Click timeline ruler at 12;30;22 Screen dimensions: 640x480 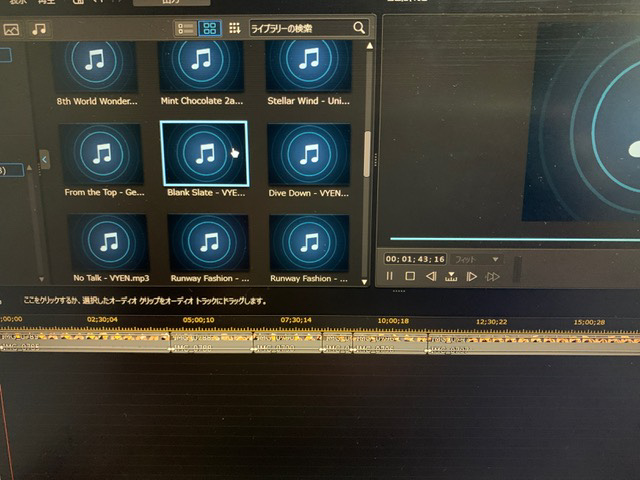click(x=491, y=322)
